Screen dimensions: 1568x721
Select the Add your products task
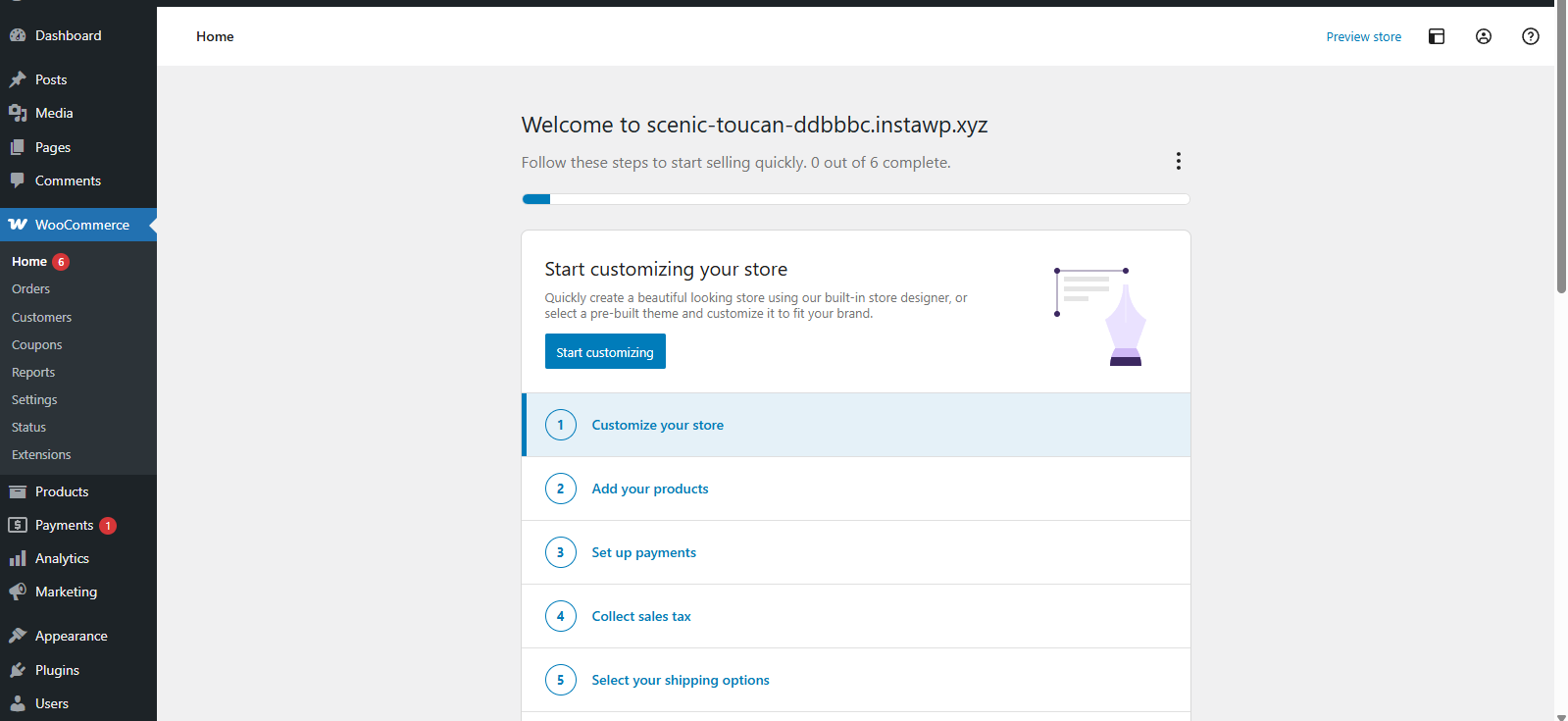click(856, 489)
